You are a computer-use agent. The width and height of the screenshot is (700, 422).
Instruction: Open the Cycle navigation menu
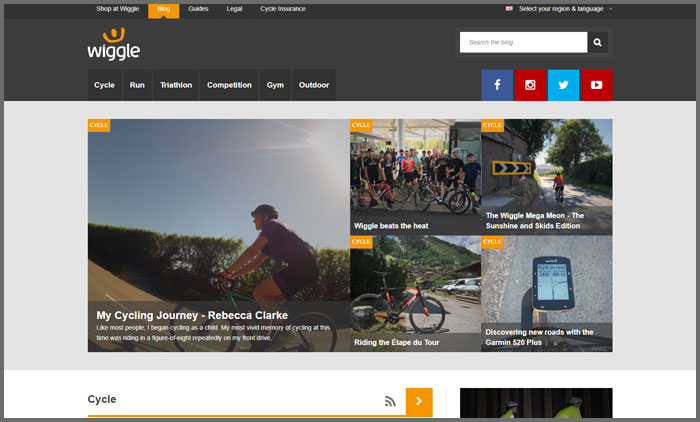(x=104, y=85)
